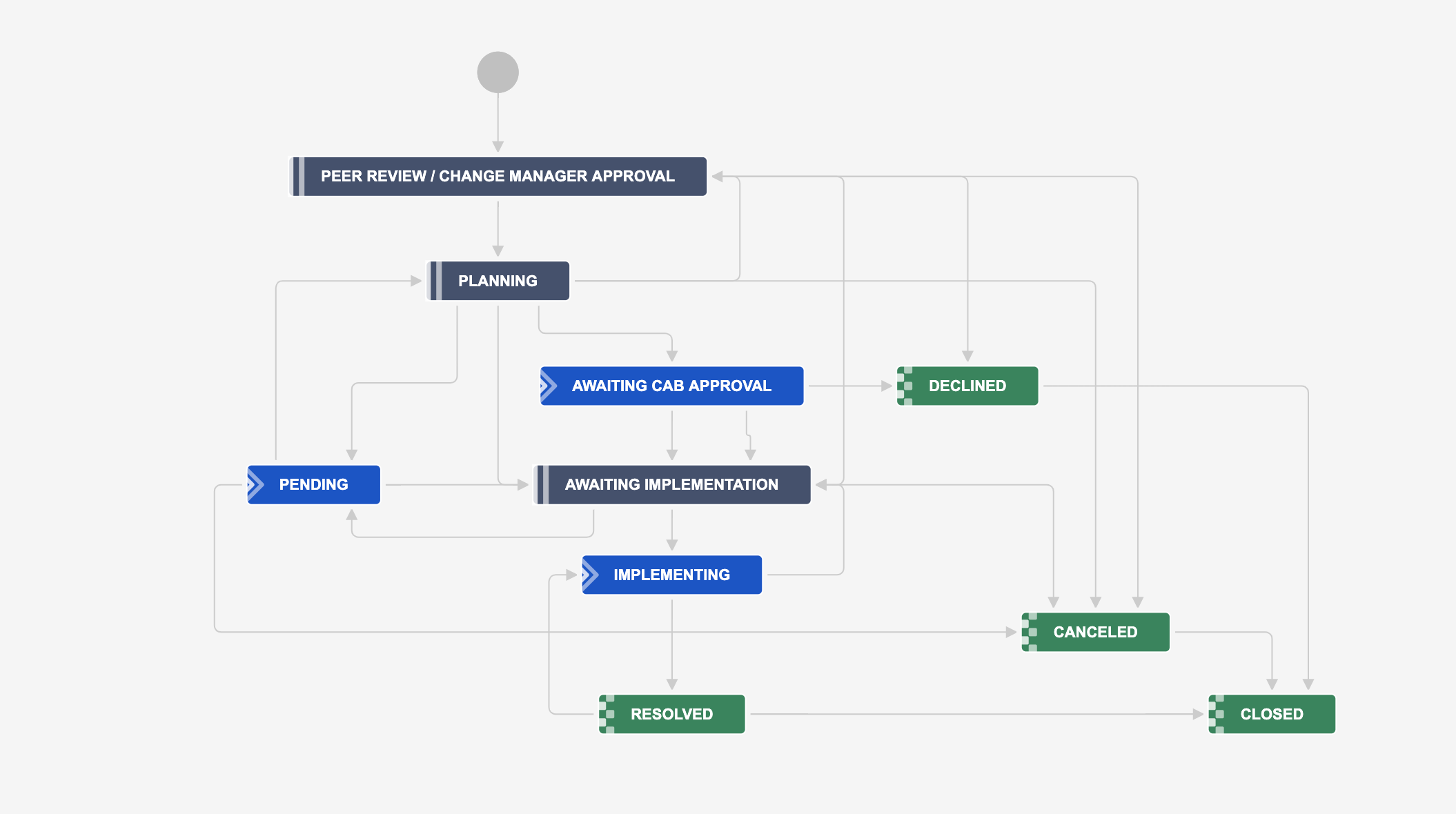
Task: Select the Resolved status node
Action: pos(671,714)
